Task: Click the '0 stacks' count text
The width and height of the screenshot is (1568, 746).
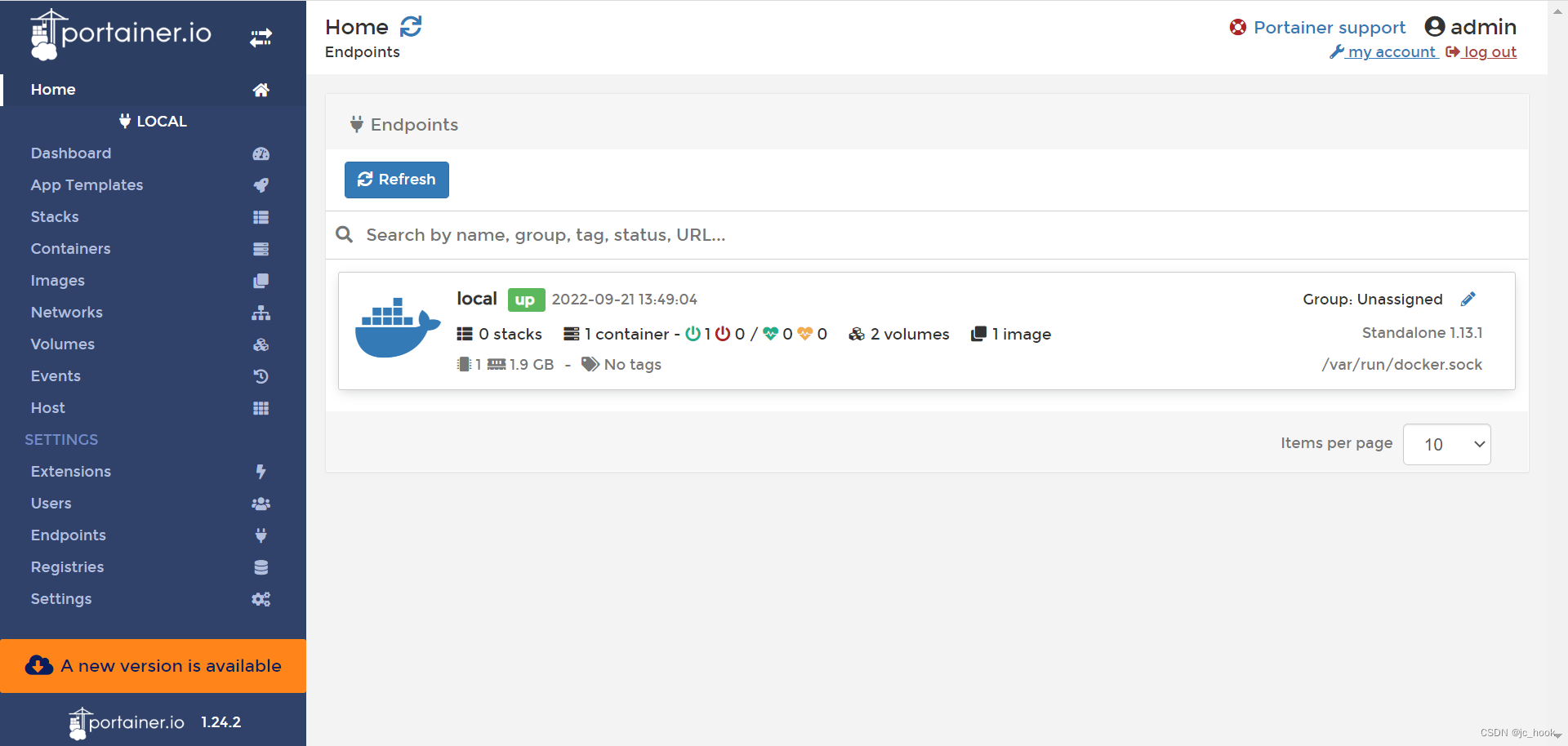Action: pyautogui.click(x=510, y=334)
